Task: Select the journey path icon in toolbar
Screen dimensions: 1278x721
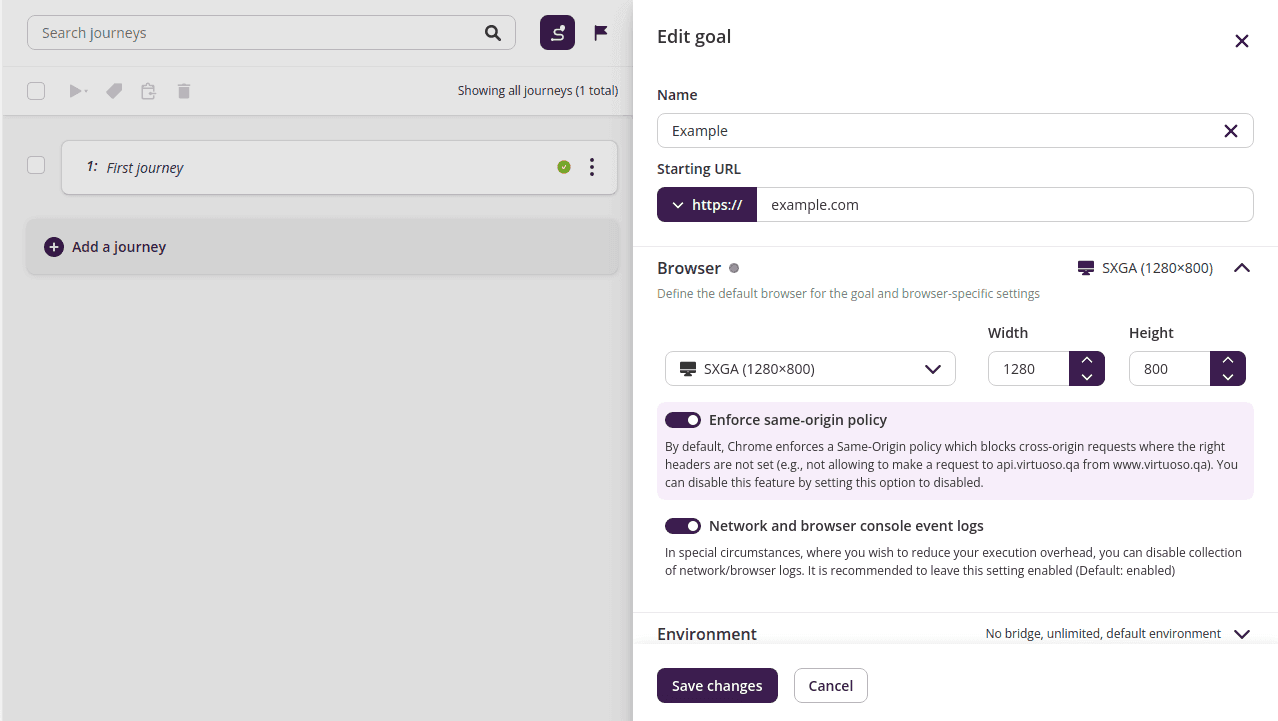Action: [557, 32]
